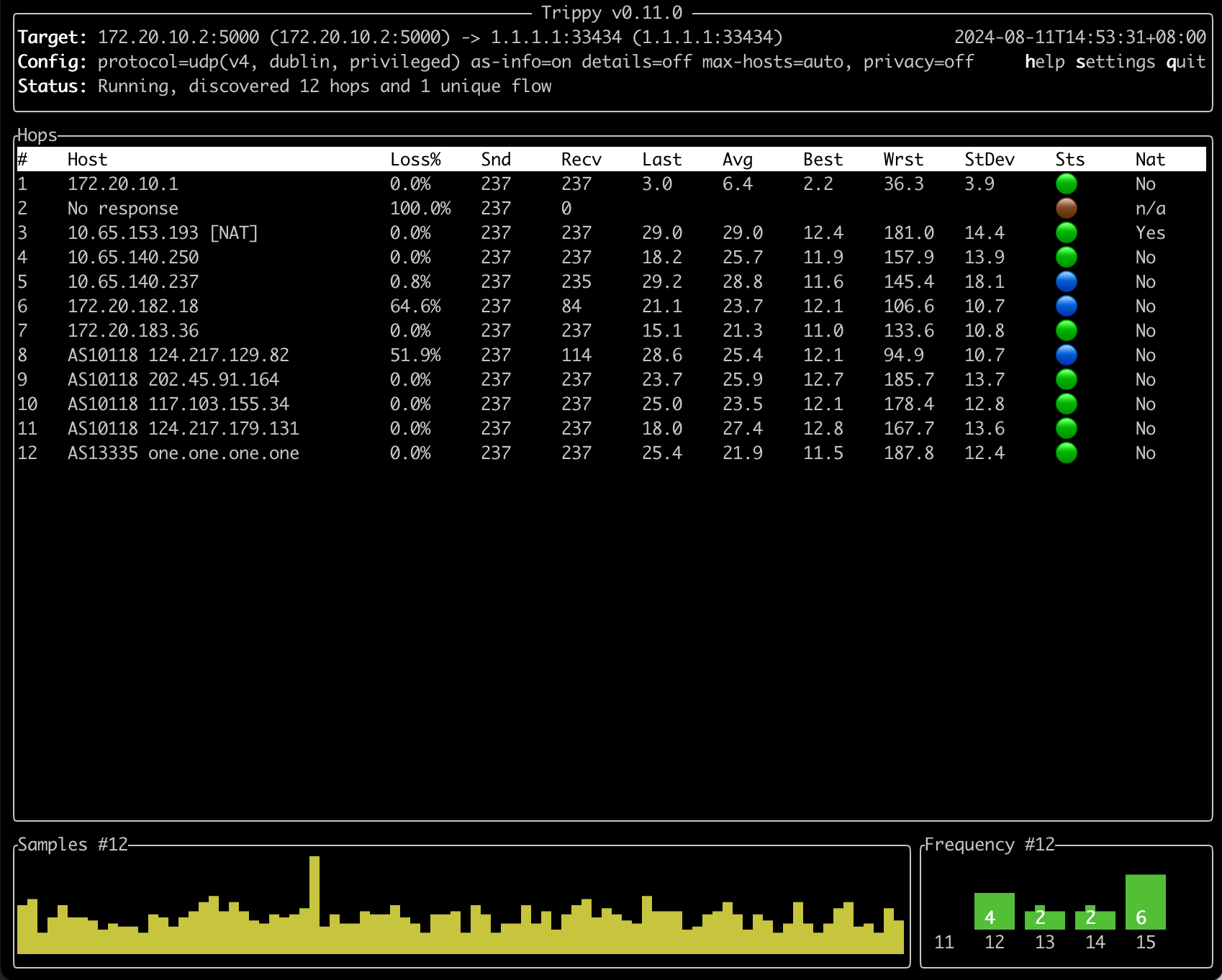Viewport: 1222px width, 980px height.
Task: Click blue status dot for 10.65.140.237 hop
Action: tap(1066, 282)
